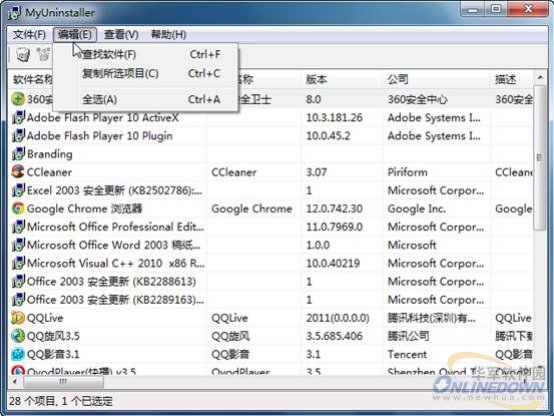Click the horizontal scrollbar thumb
The image size is (554, 416).
click(63, 382)
